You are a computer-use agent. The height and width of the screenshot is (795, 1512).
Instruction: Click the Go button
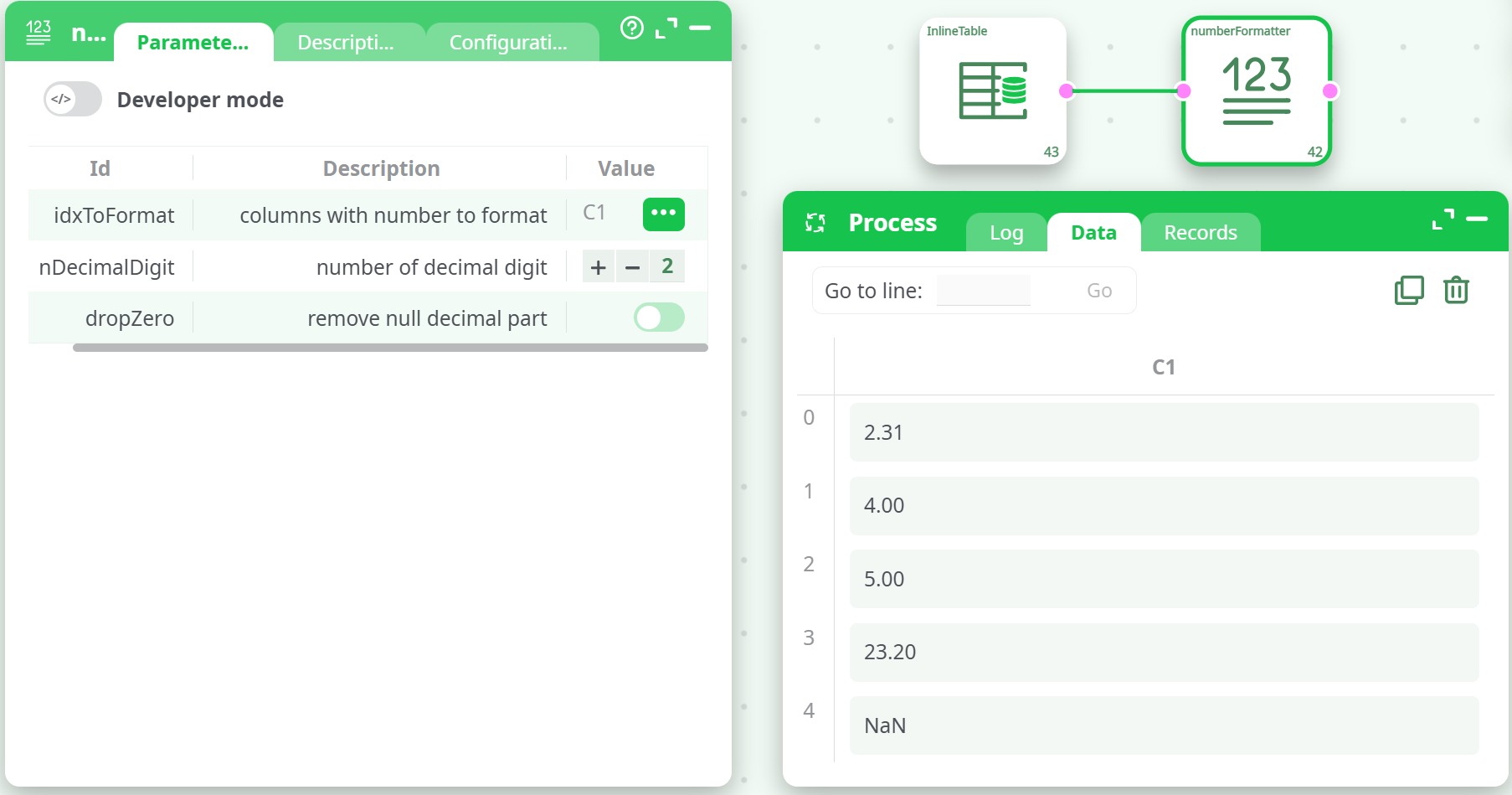pyautogui.click(x=1098, y=291)
